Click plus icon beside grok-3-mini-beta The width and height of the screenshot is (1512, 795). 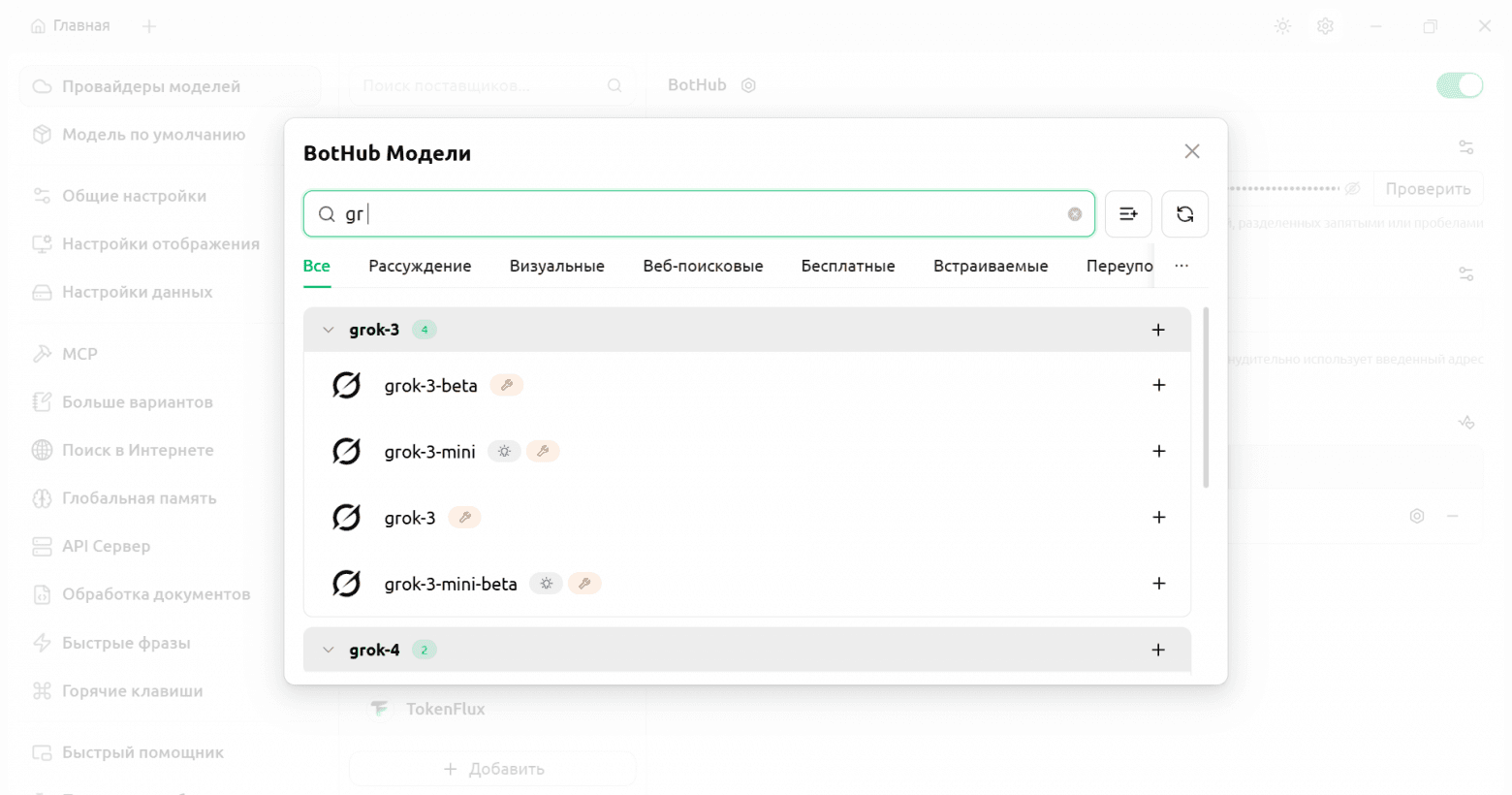click(1158, 584)
